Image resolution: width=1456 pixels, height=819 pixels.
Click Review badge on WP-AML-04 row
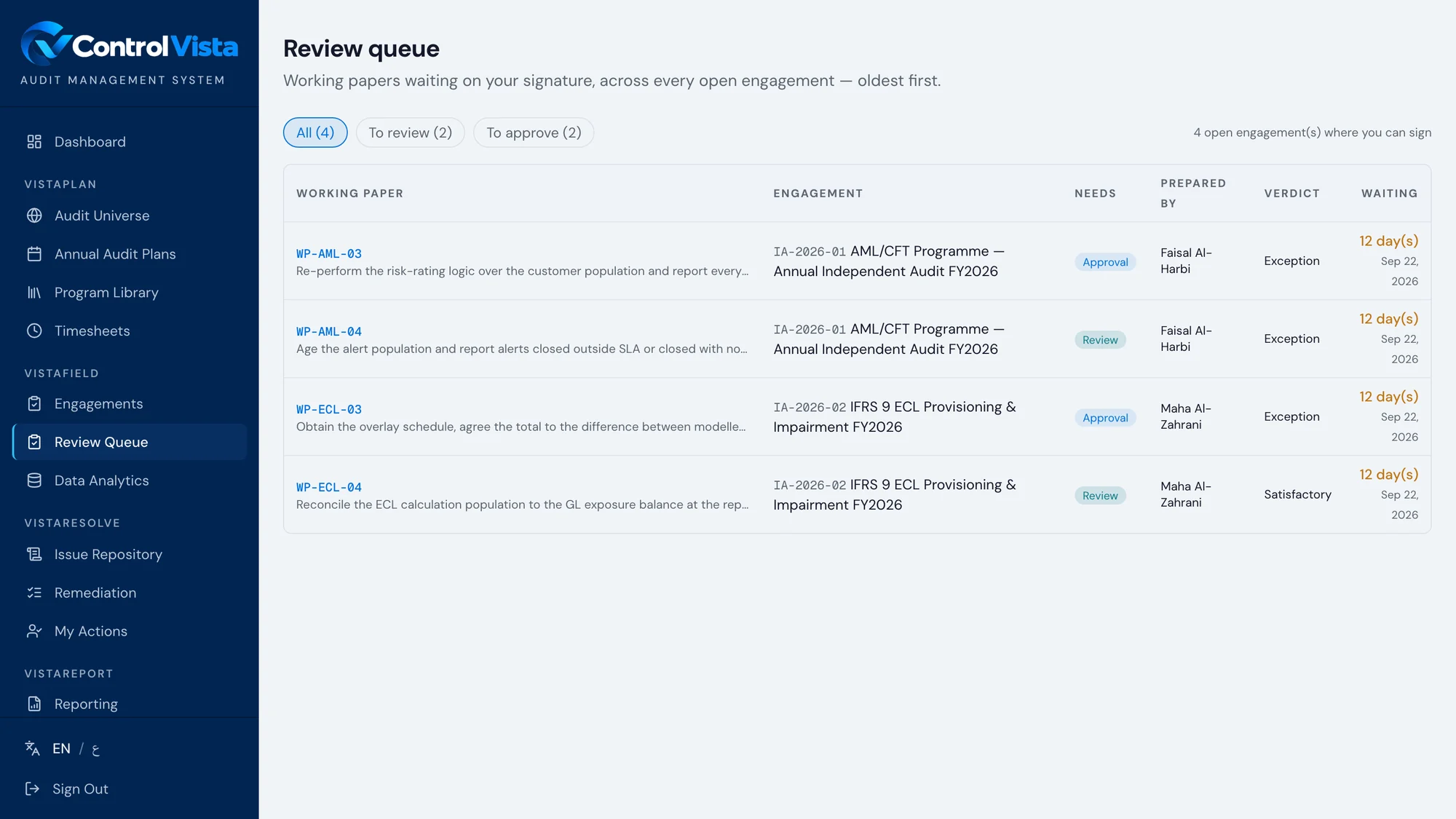click(1100, 340)
